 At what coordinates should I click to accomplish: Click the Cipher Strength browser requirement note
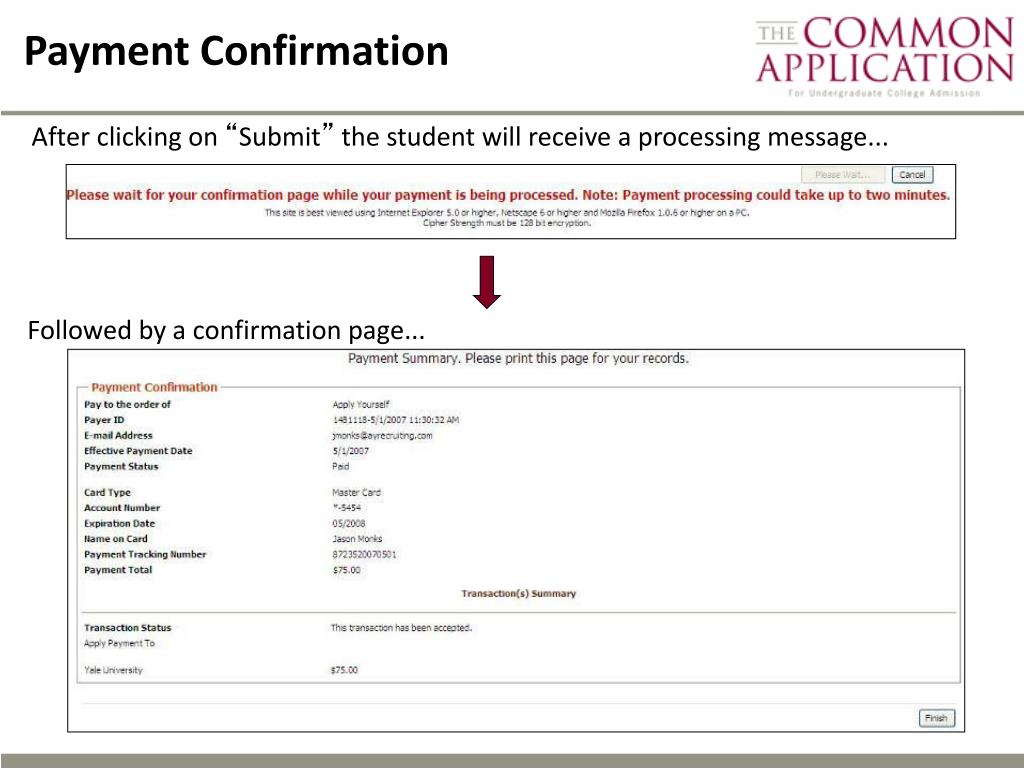507,223
